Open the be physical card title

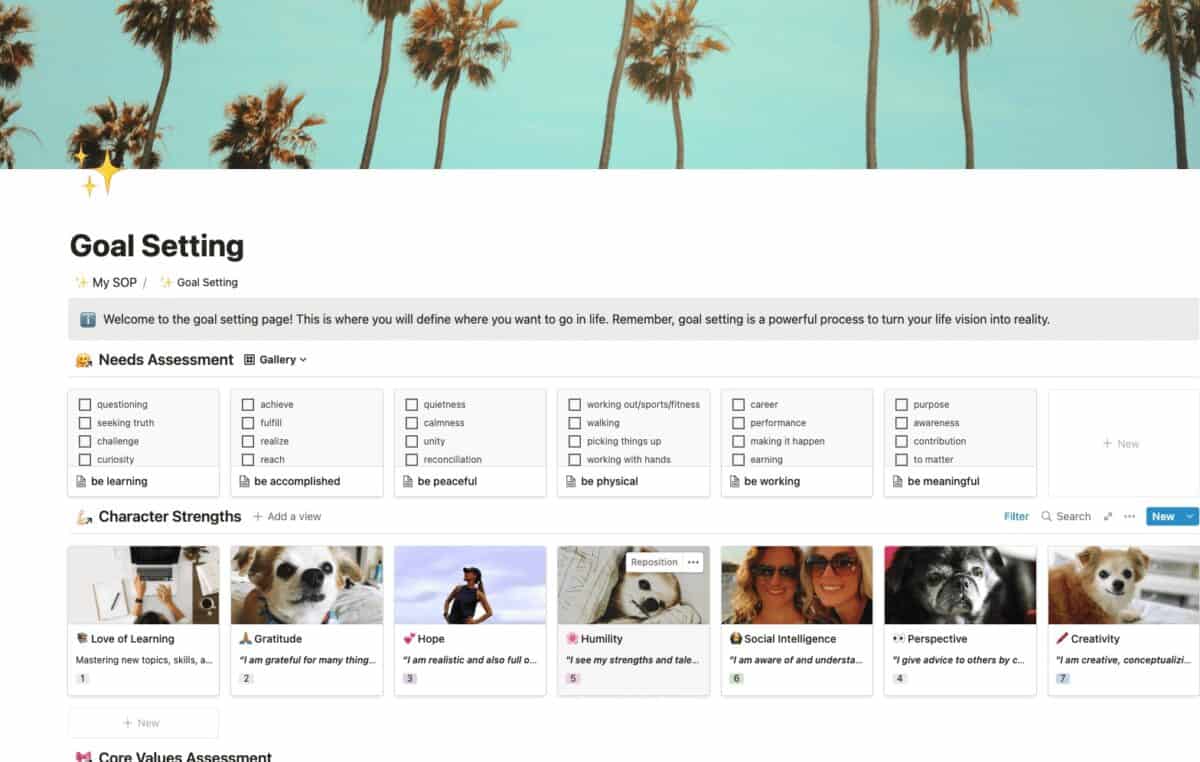pos(610,482)
